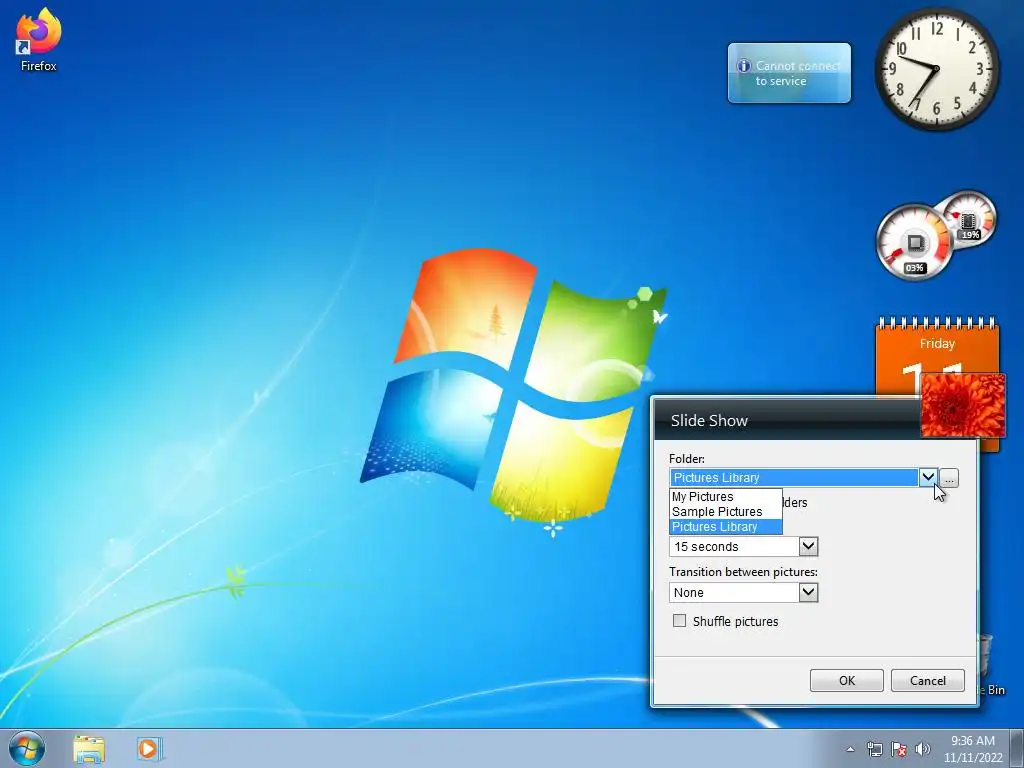
Task: Click the Start button orb
Action: click(27, 748)
